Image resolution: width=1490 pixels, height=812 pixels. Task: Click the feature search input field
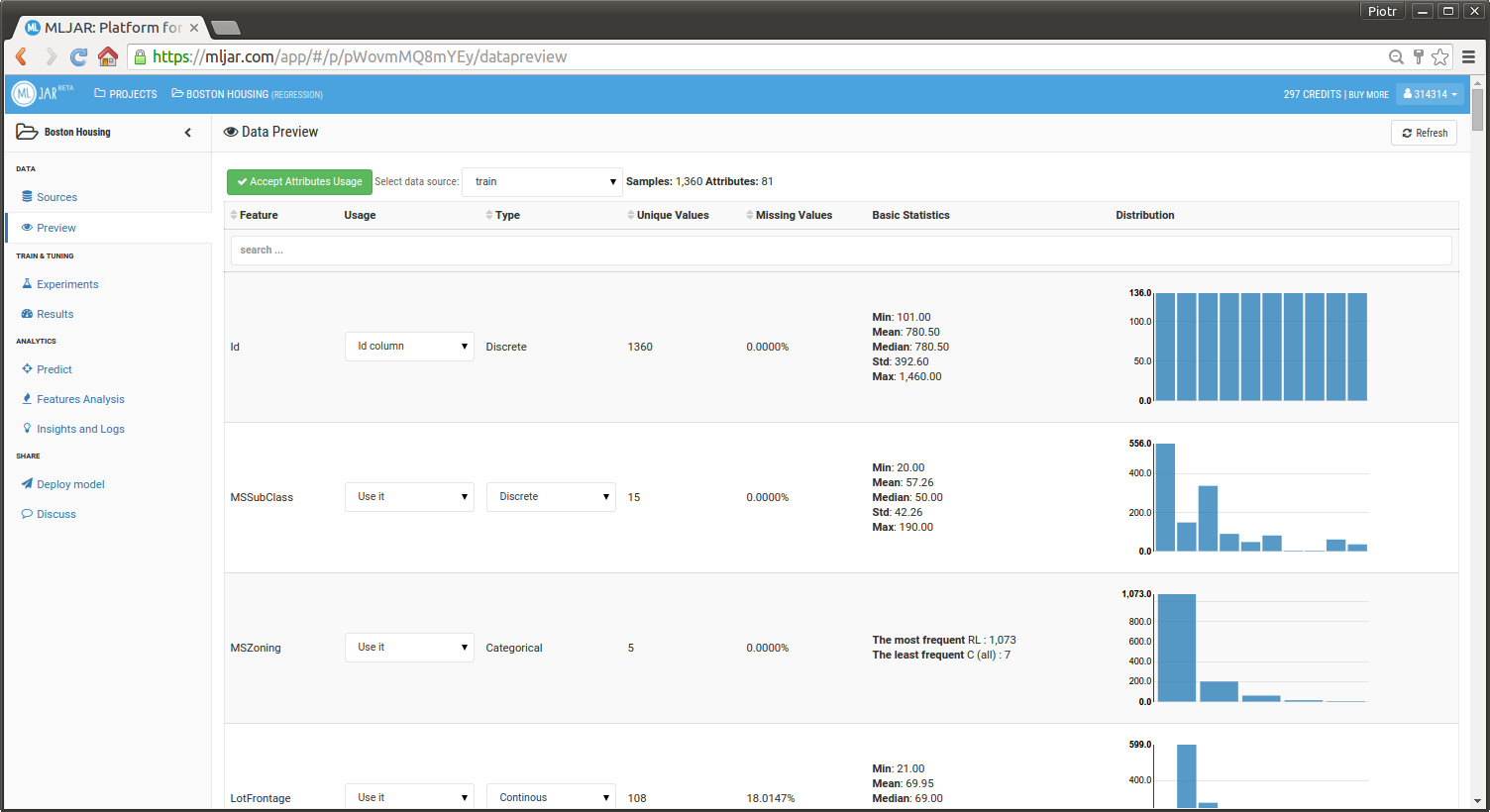(840, 251)
